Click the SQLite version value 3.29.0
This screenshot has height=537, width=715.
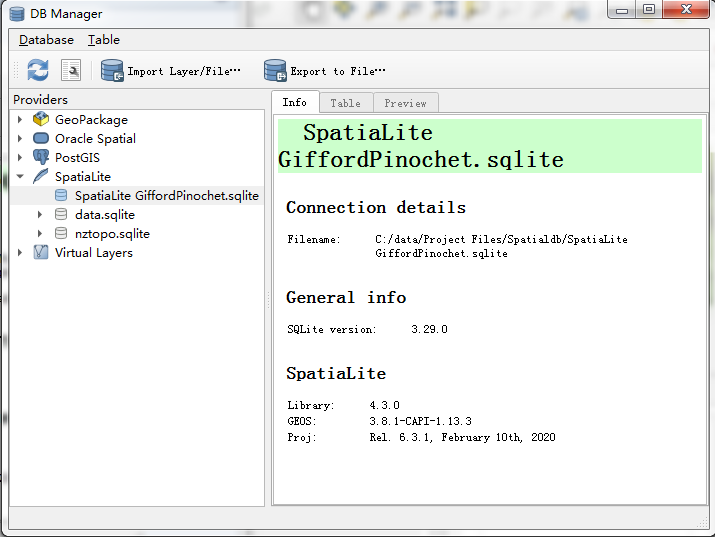pyautogui.click(x=429, y=329)
